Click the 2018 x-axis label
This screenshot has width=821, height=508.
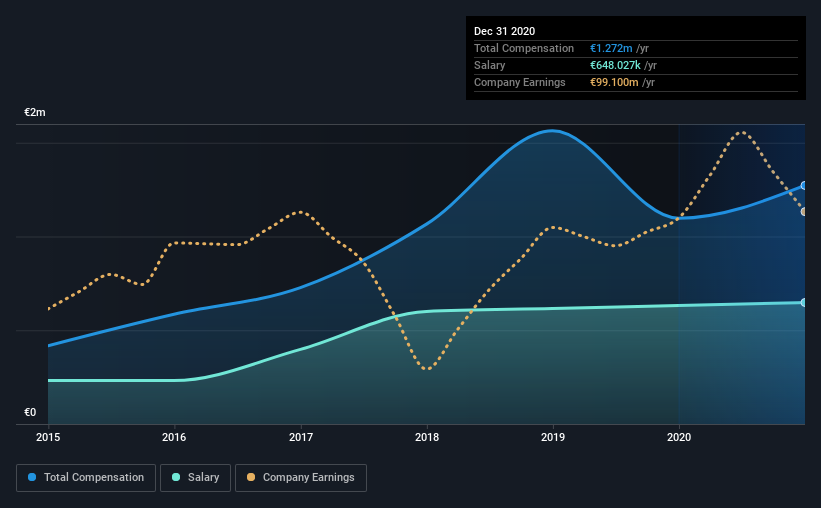point(427,437)
